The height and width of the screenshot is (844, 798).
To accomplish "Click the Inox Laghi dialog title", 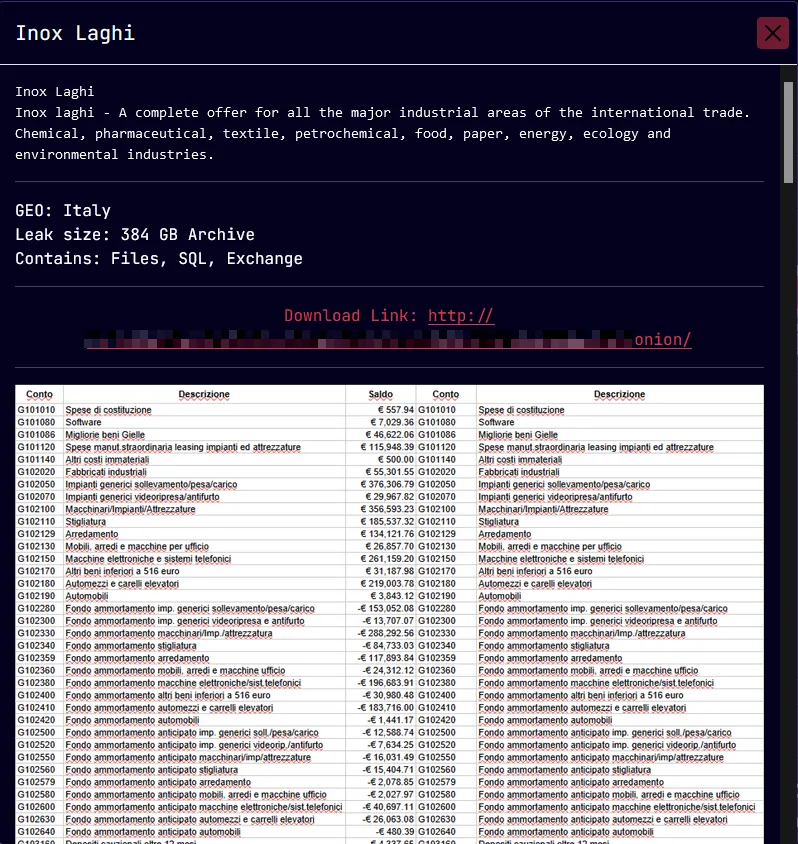I will point(75,33).
